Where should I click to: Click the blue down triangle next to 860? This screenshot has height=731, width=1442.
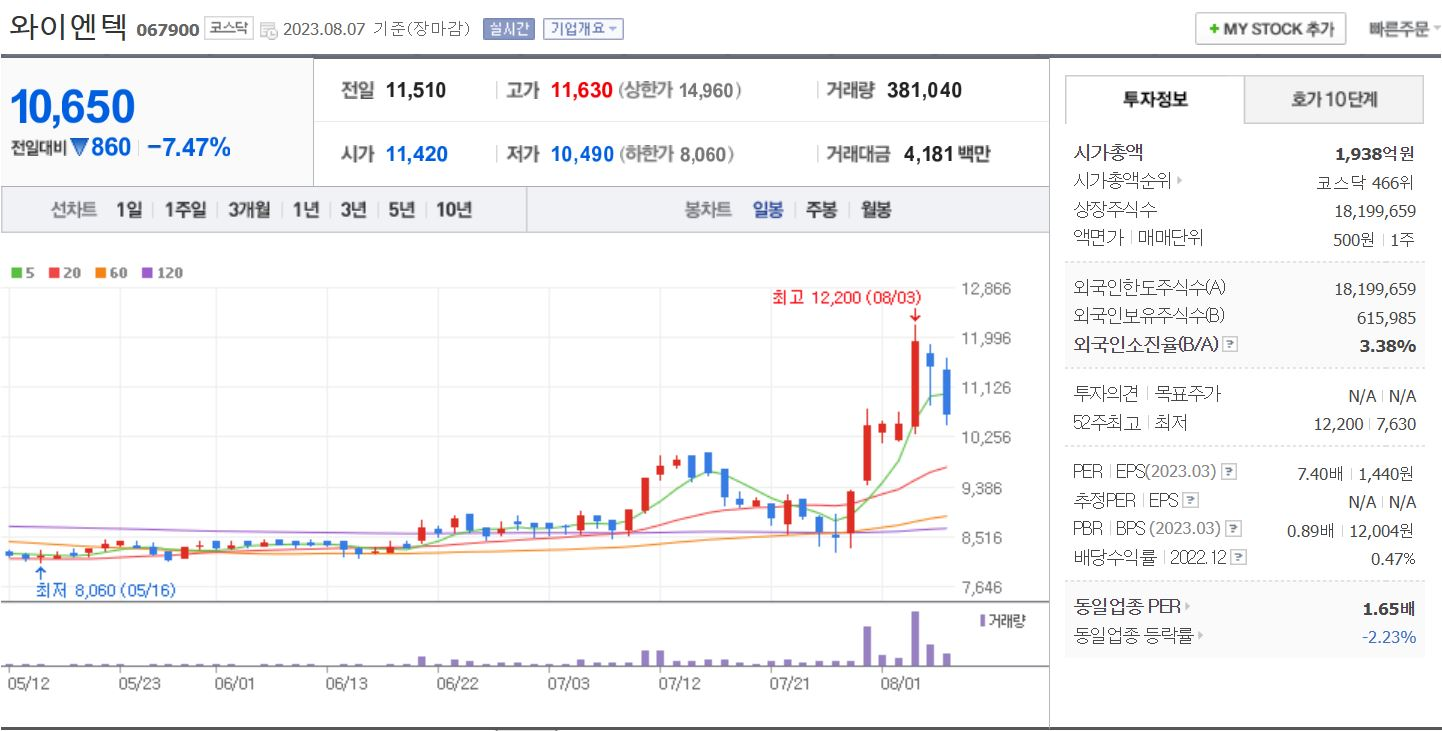(80, 148)
